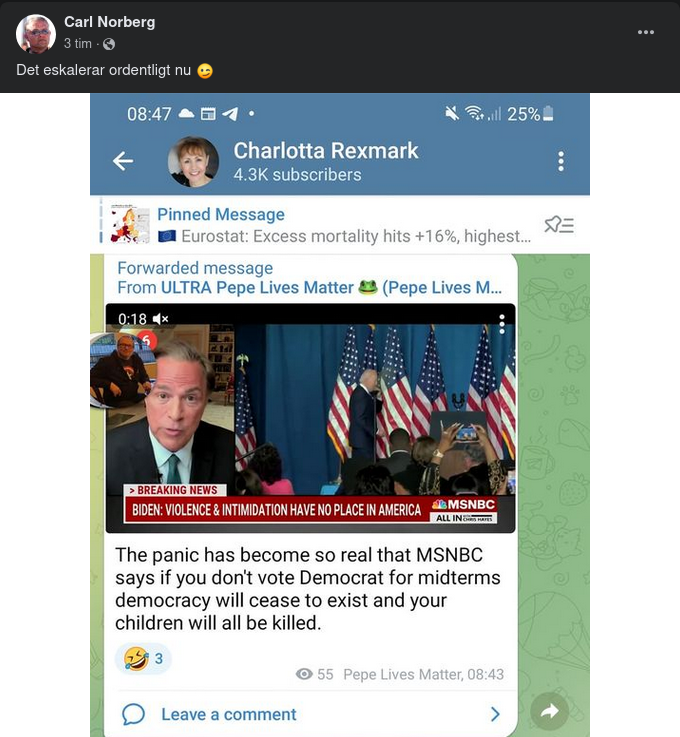Click the forward share arrow button

pos(549,711)
